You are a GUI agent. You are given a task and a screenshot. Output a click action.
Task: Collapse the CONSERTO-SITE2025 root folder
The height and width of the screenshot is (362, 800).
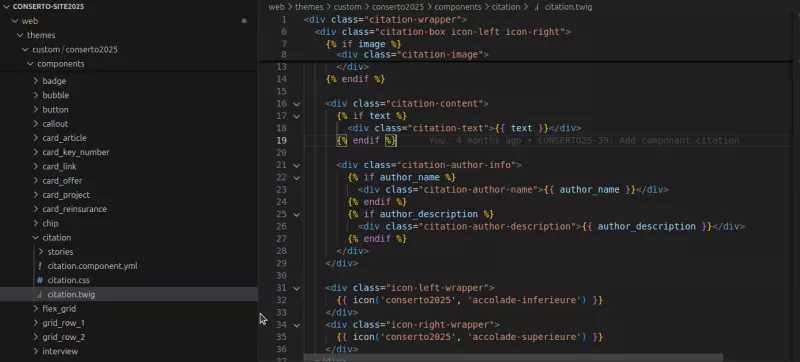(x=7, y=7)
